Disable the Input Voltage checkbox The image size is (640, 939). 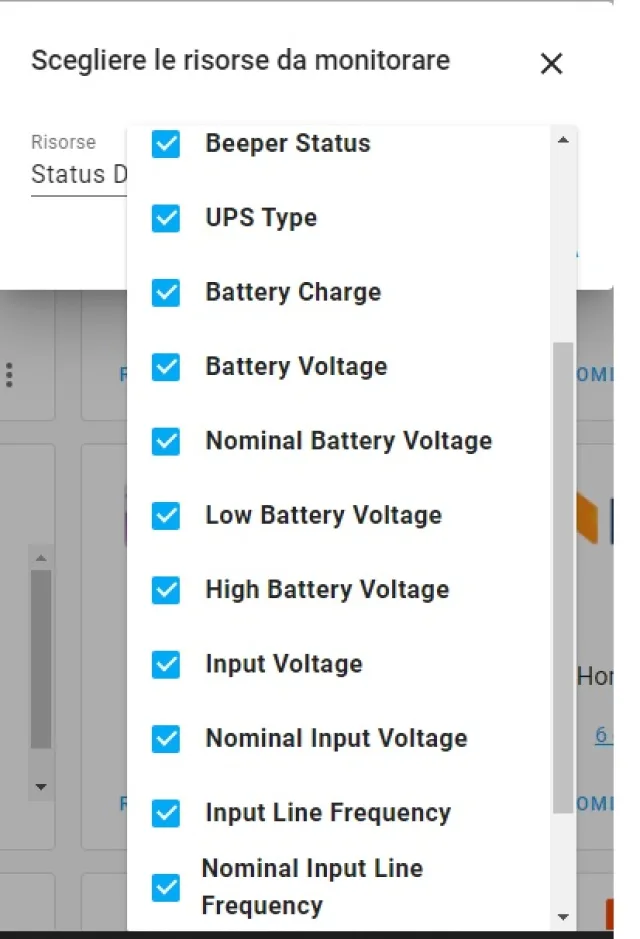point(166,664)
